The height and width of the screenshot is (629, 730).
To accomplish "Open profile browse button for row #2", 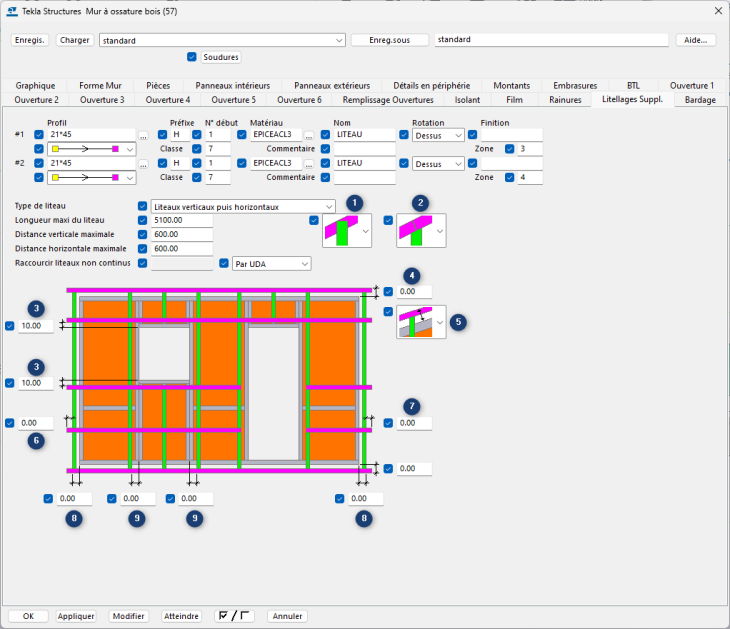I will 143,163.
